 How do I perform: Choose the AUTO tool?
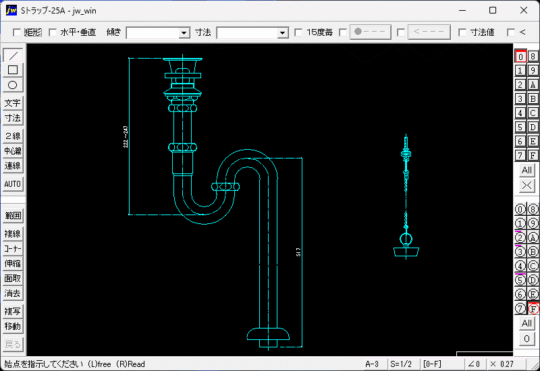pyautogui.click(x=13, y=184)
